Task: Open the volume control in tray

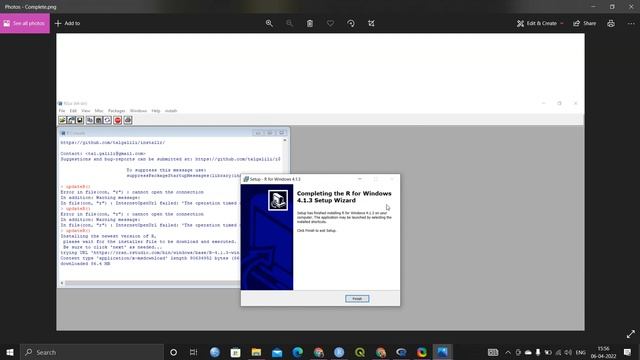Action: point(568,352)
